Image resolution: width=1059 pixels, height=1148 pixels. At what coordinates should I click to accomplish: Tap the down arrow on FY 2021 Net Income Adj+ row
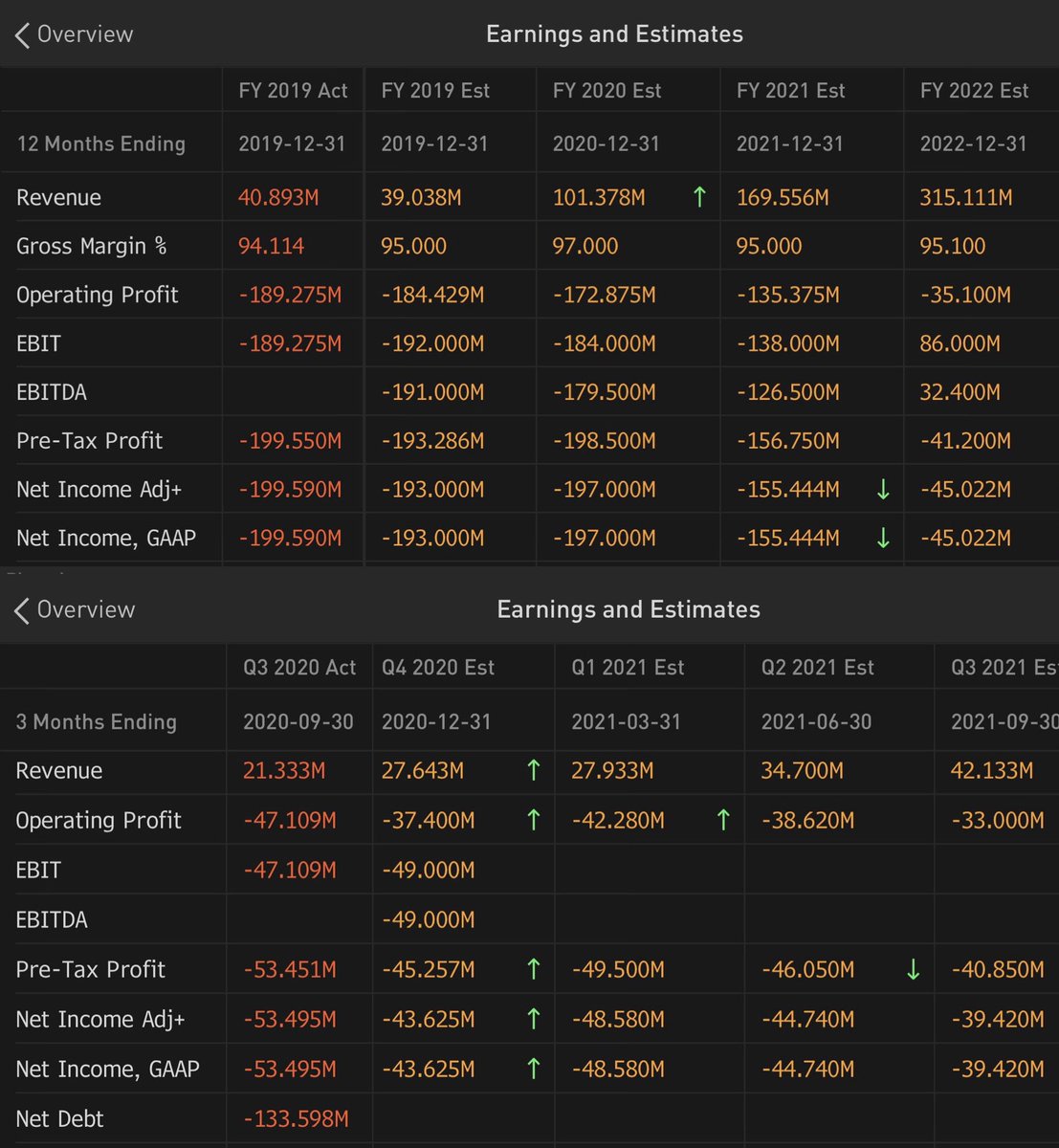point(883,490)
